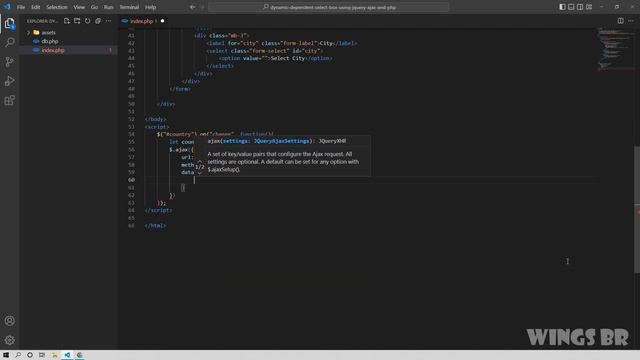The image size is (640, 360).
Task: Open the File menu
Action: (21, 7)
